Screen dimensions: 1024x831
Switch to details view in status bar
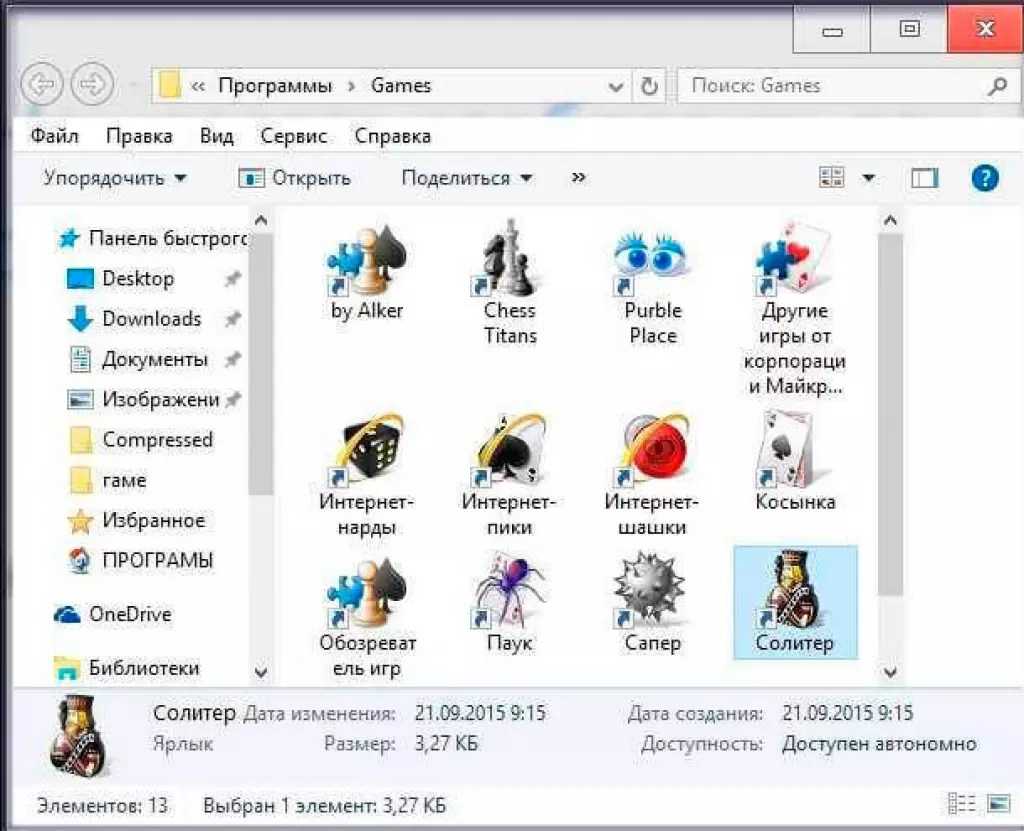click(x=961, y=804)
